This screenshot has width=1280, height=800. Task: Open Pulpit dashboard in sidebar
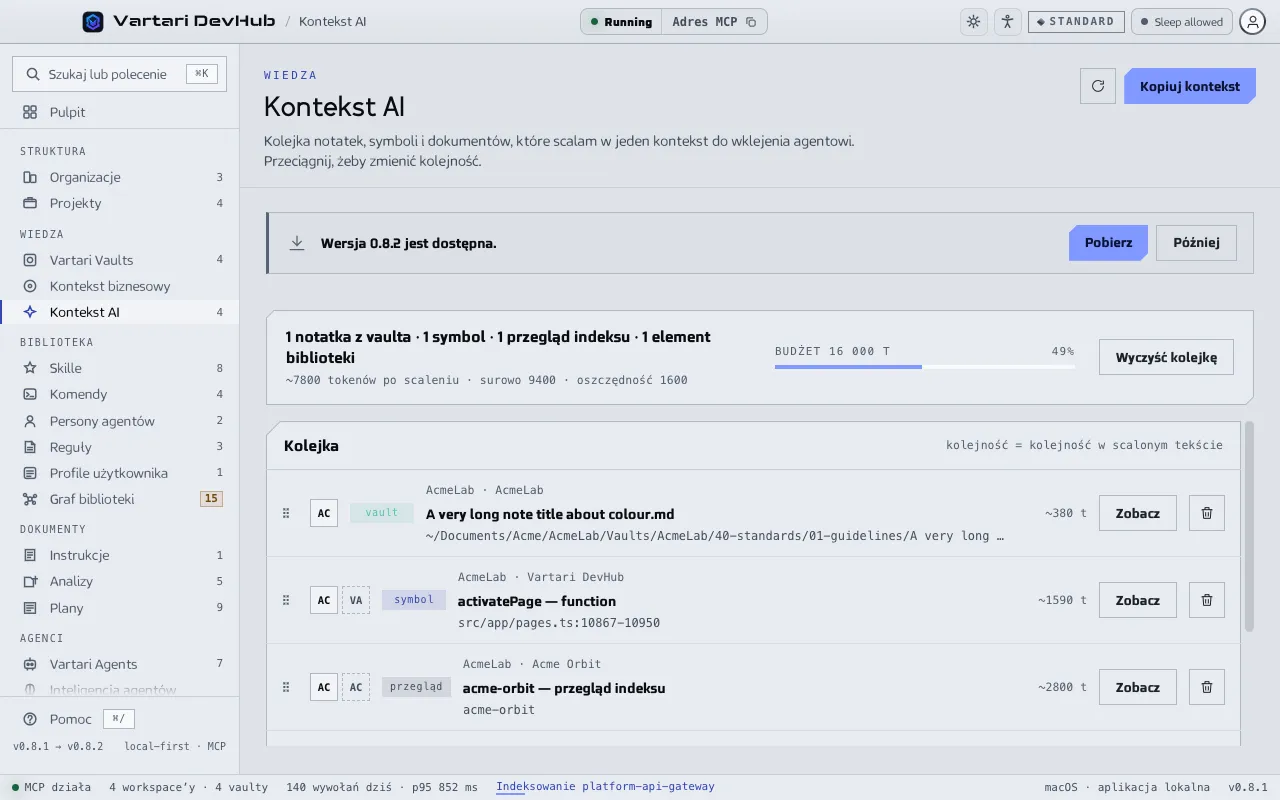click(x=120, y=112)
